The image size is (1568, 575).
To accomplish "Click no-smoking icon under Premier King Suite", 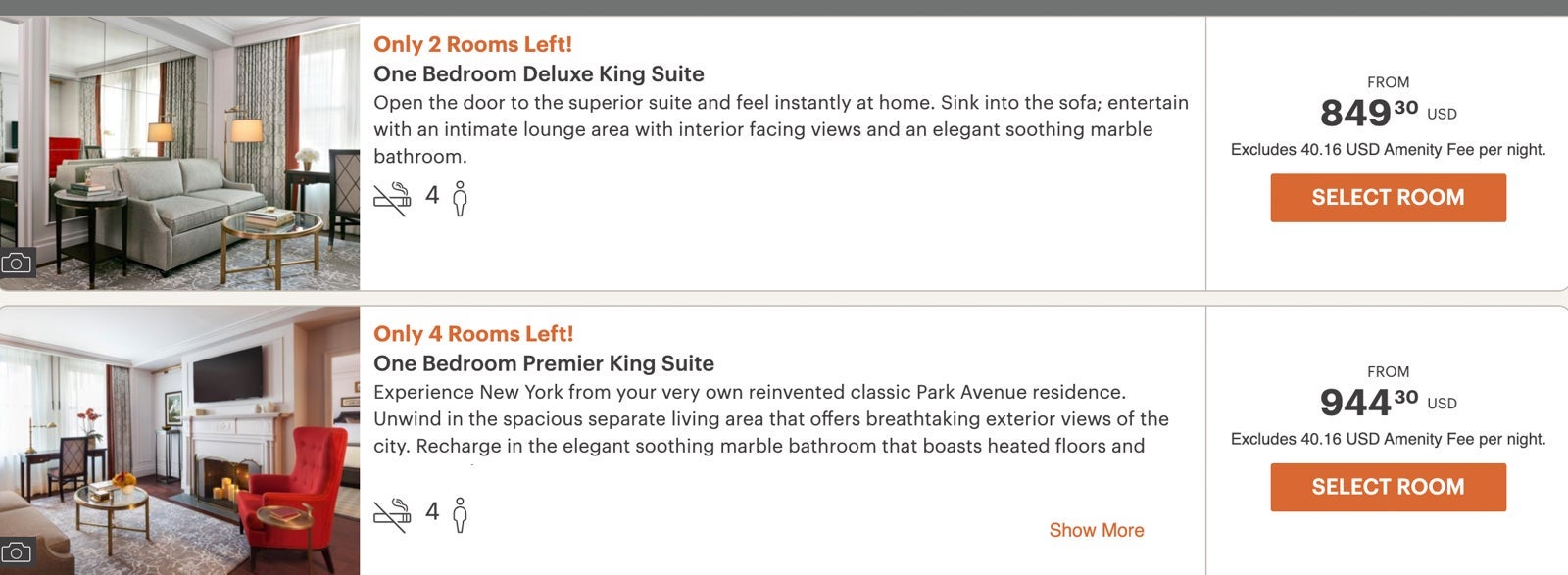I will [392, 515].
